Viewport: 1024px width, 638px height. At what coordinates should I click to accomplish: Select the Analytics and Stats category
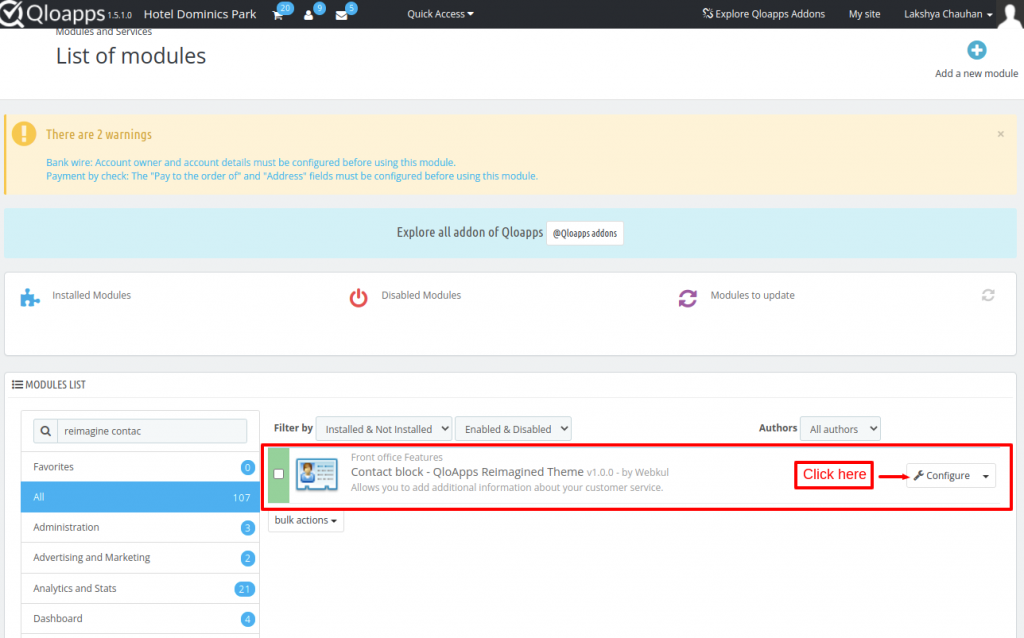(x=140, y=588)
